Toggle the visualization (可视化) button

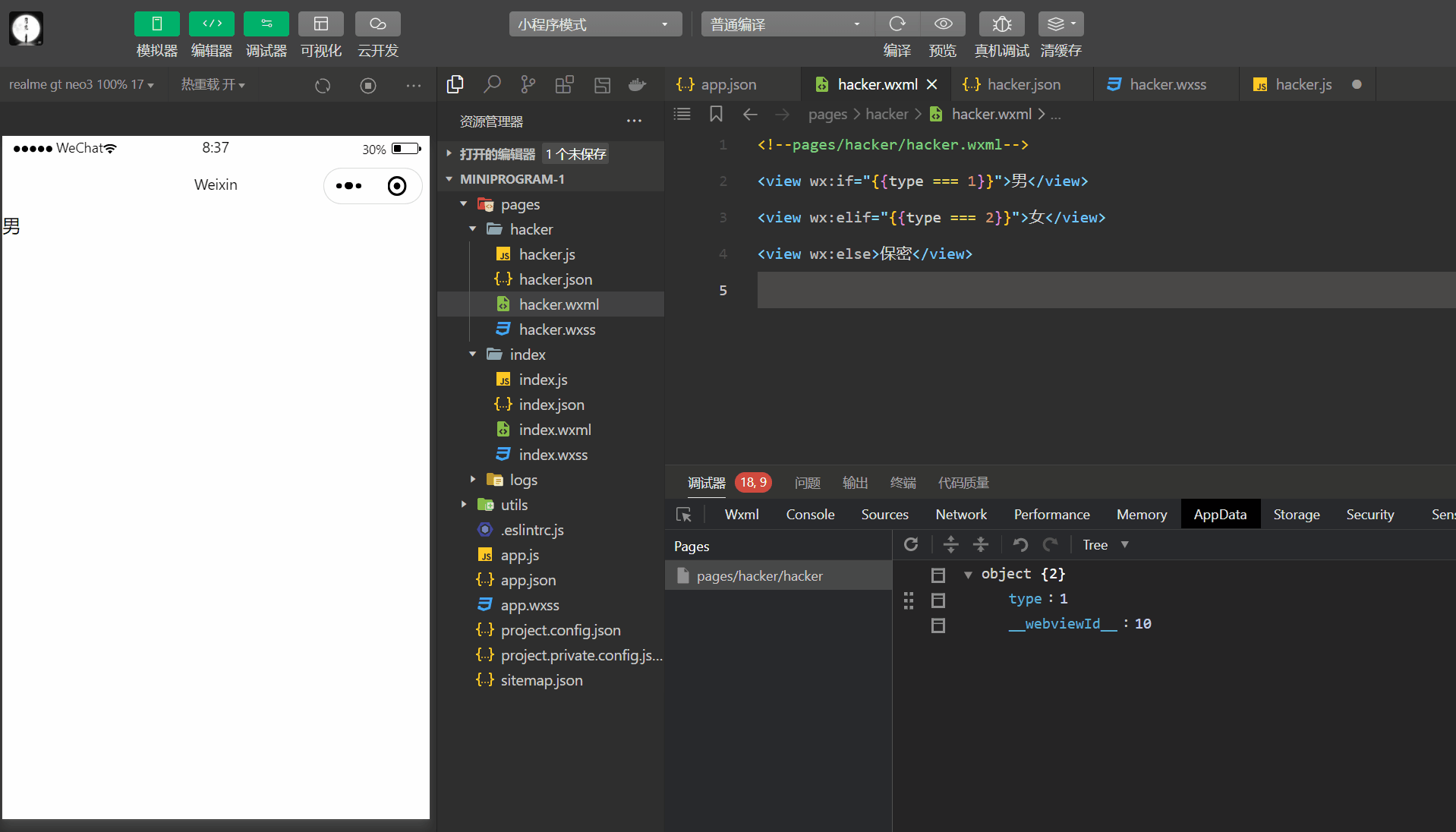(x=321, y=24)
